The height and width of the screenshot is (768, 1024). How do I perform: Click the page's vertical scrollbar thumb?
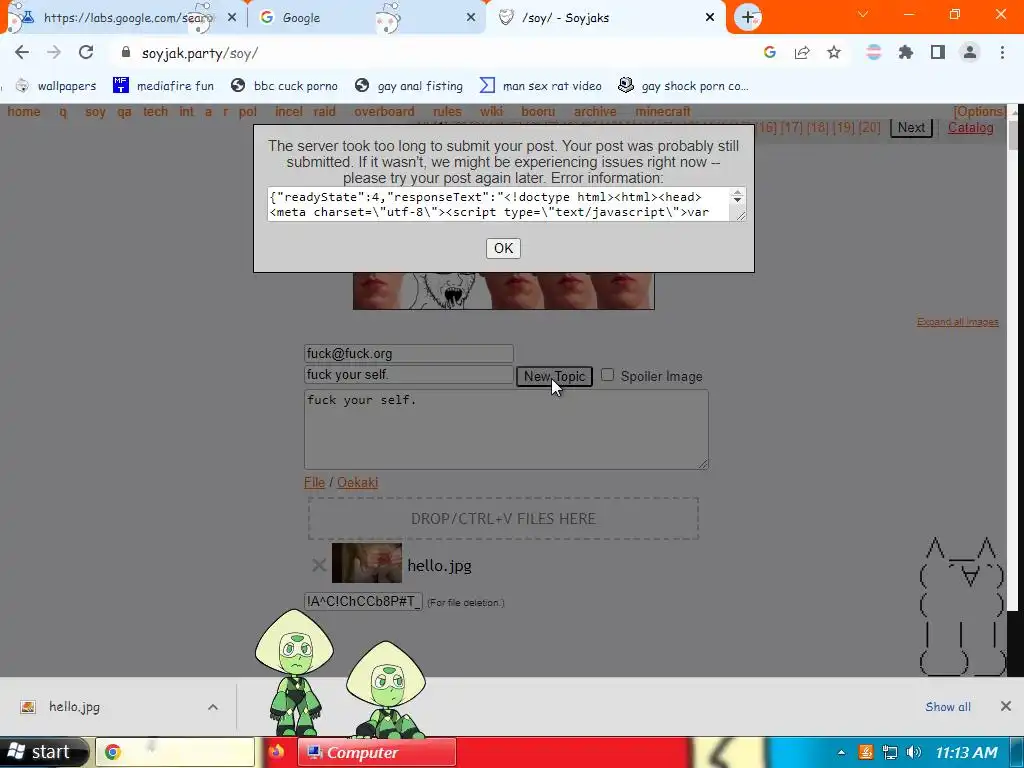tap(1013, 136)
